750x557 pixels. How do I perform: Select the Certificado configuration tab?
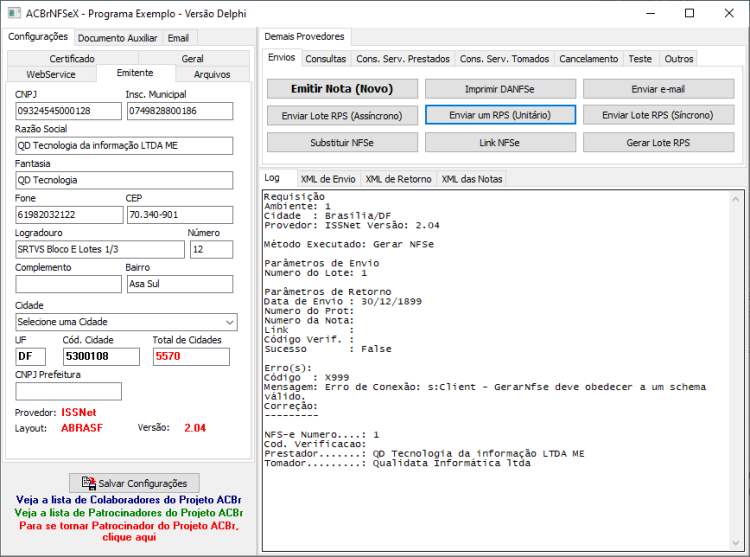72,59
